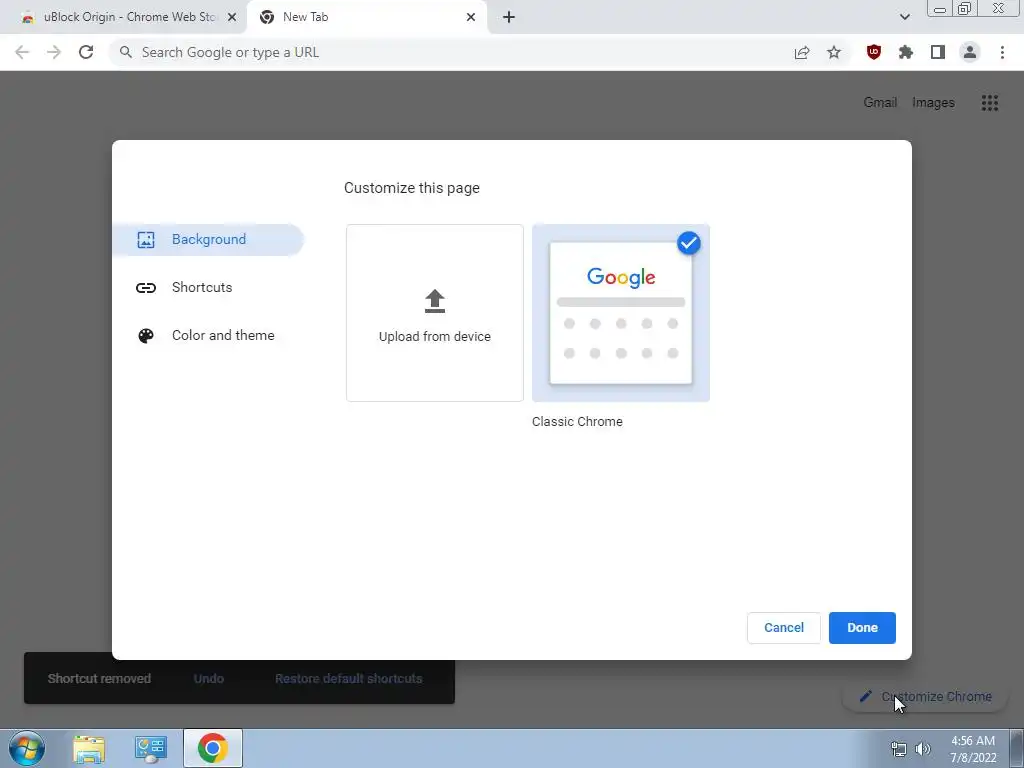Choose Upload from device tile

point(435,313)
